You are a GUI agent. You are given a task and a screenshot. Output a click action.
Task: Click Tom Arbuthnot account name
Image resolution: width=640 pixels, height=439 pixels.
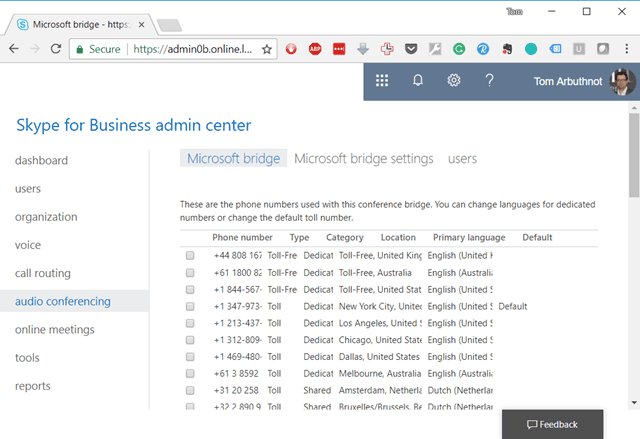[x=568, y=82]
